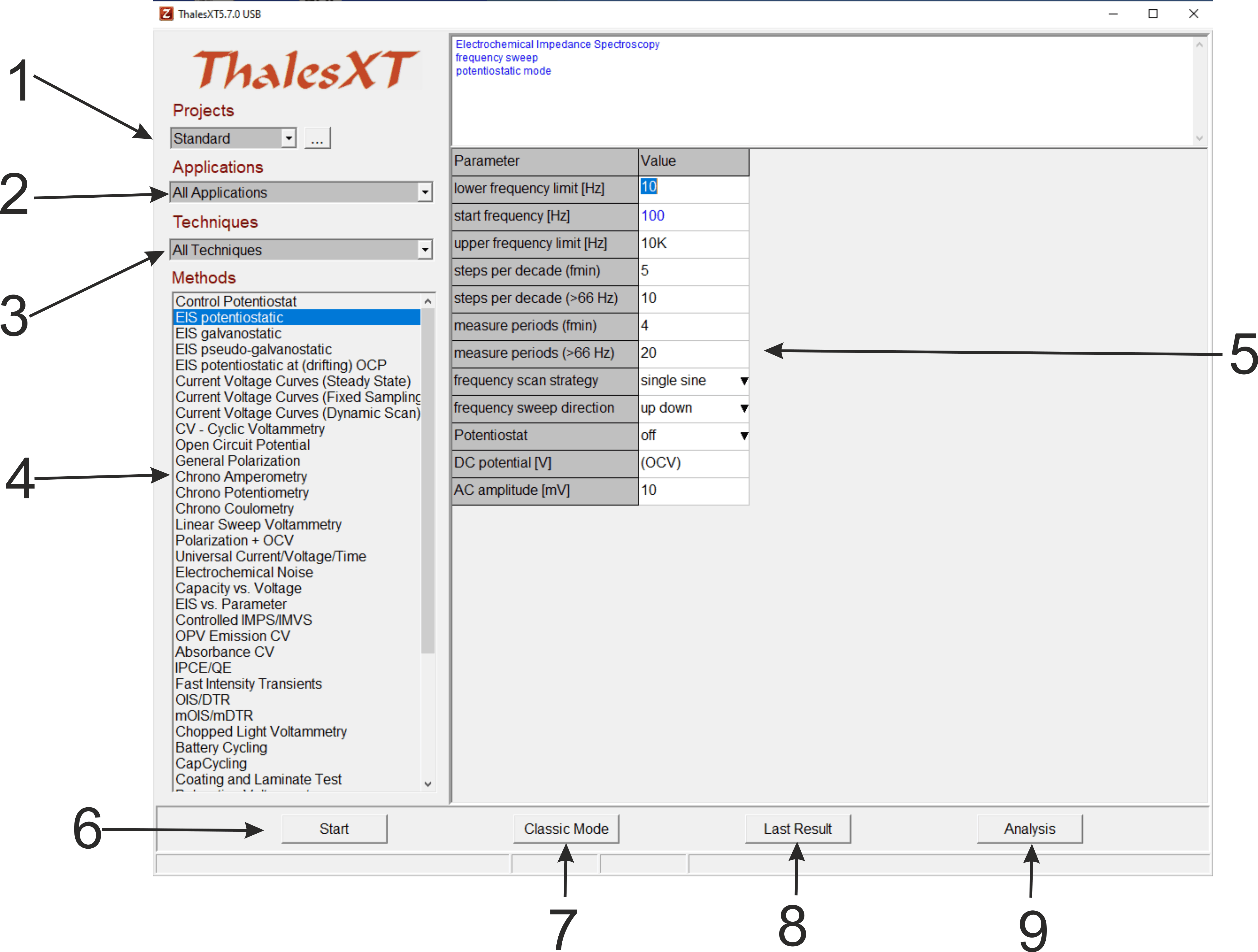The height and width of the screenshot is (952, 1258).
Task: Click Methods list scrollbar down arrow
Action: [428, 784]
